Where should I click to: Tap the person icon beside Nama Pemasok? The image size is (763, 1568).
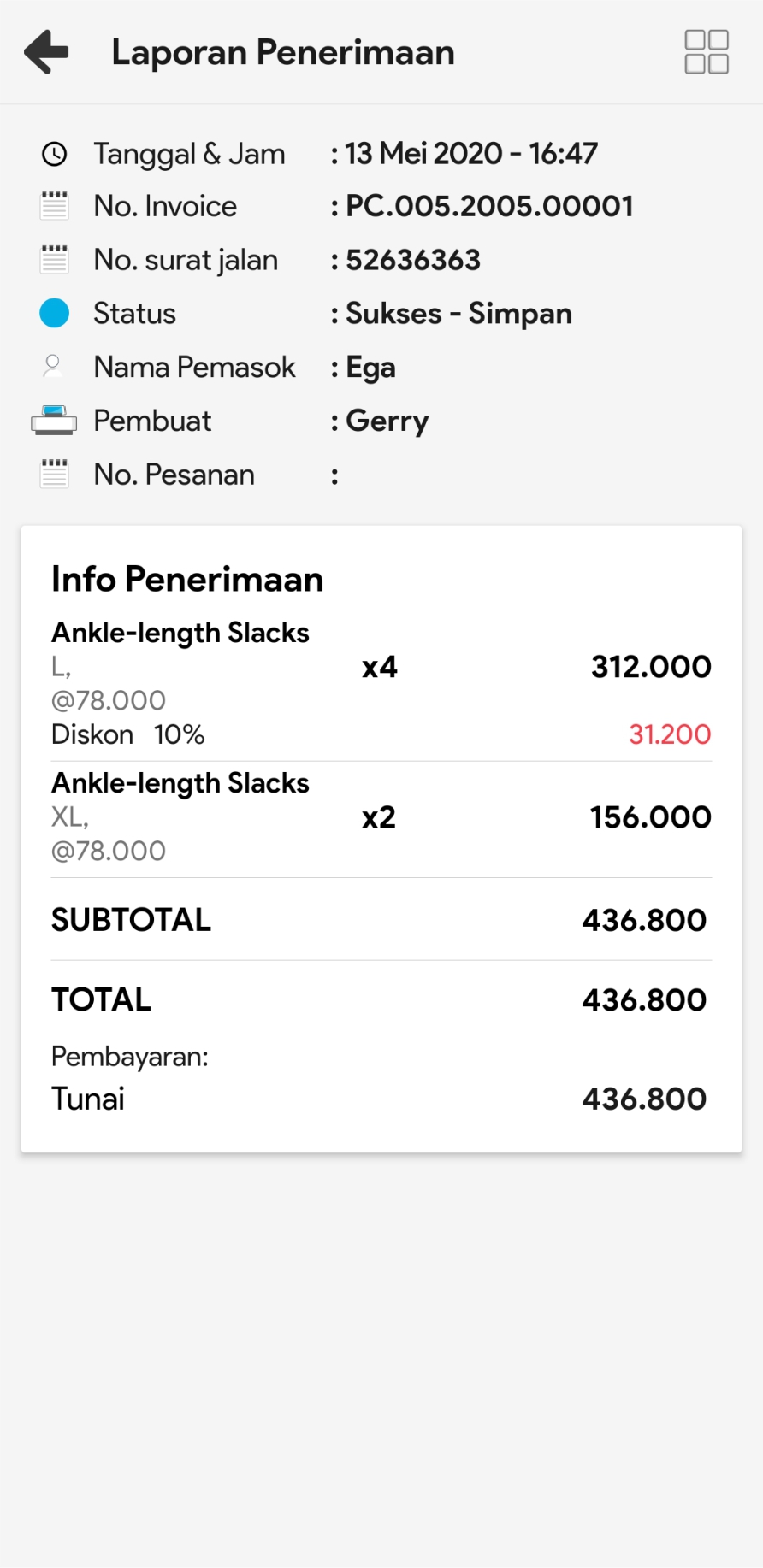(53, 367)
